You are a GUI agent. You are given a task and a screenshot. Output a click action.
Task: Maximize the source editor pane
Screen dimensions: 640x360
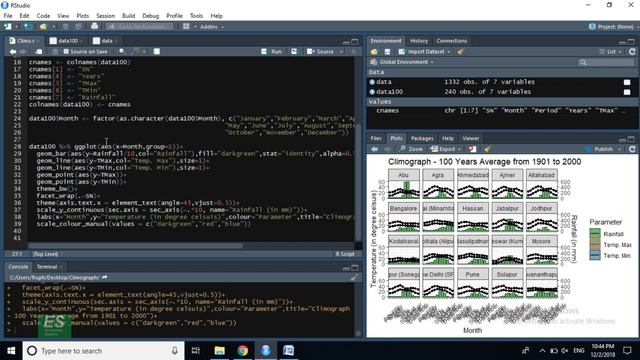click(x=355, y=42)
